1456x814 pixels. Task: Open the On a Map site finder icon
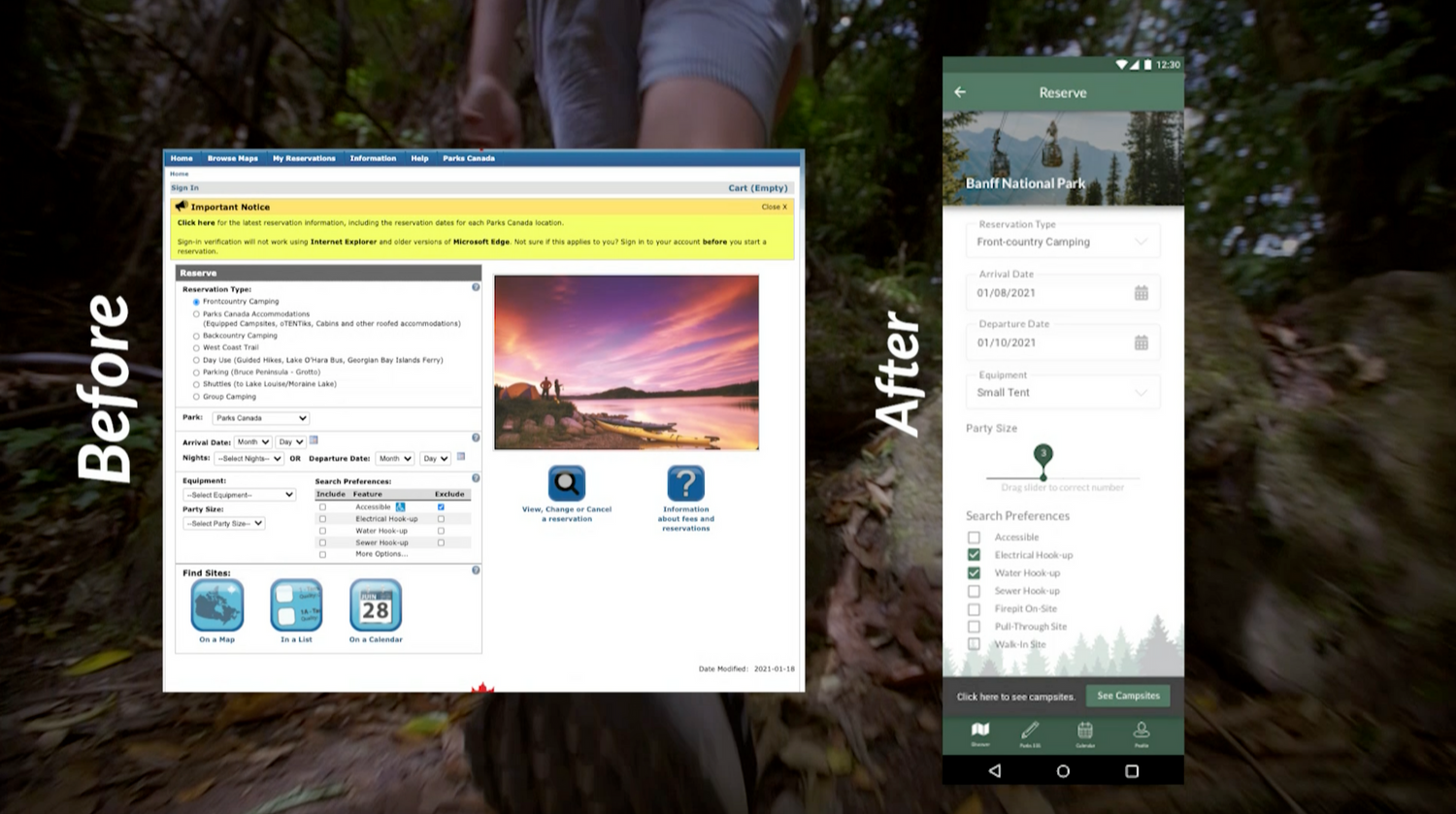217,605
